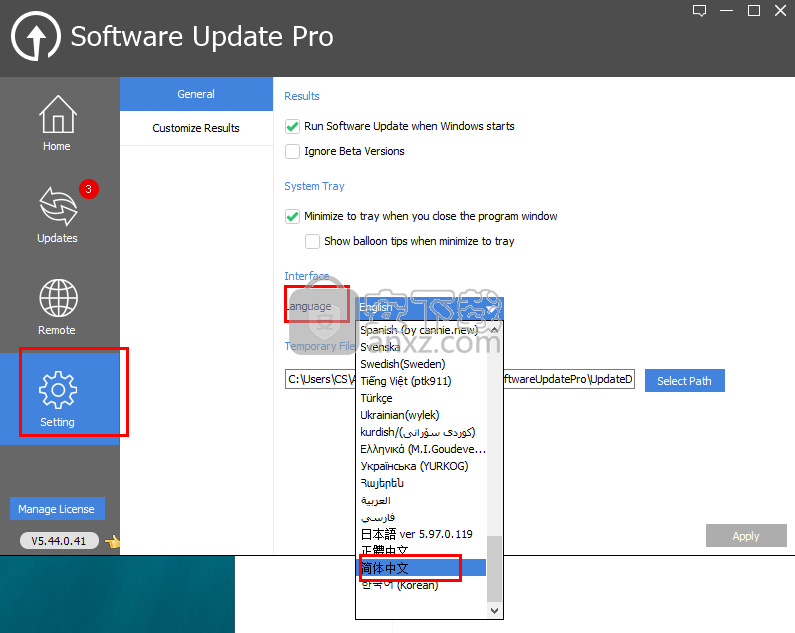Click the Select Path button
795x633 pixels.
pyautogui.click(x=684, y=381)
